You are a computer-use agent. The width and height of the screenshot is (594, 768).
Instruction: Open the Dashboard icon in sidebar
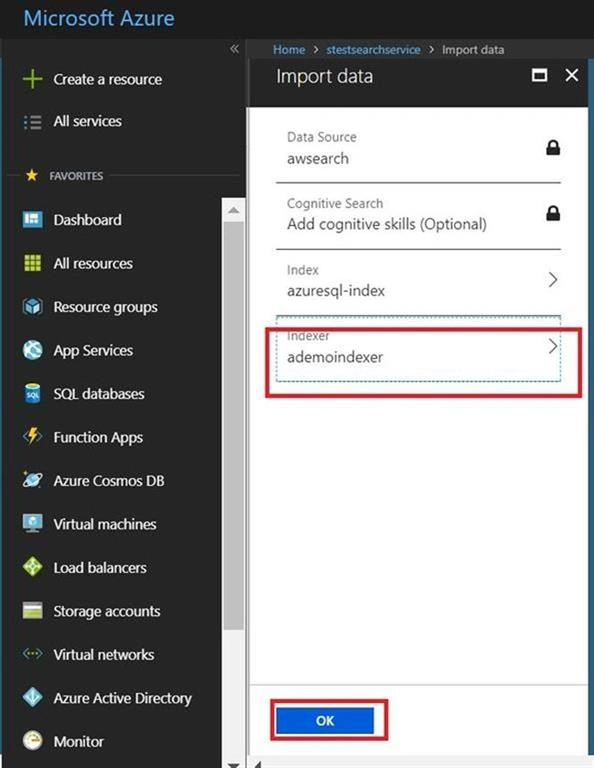[32, 219]
